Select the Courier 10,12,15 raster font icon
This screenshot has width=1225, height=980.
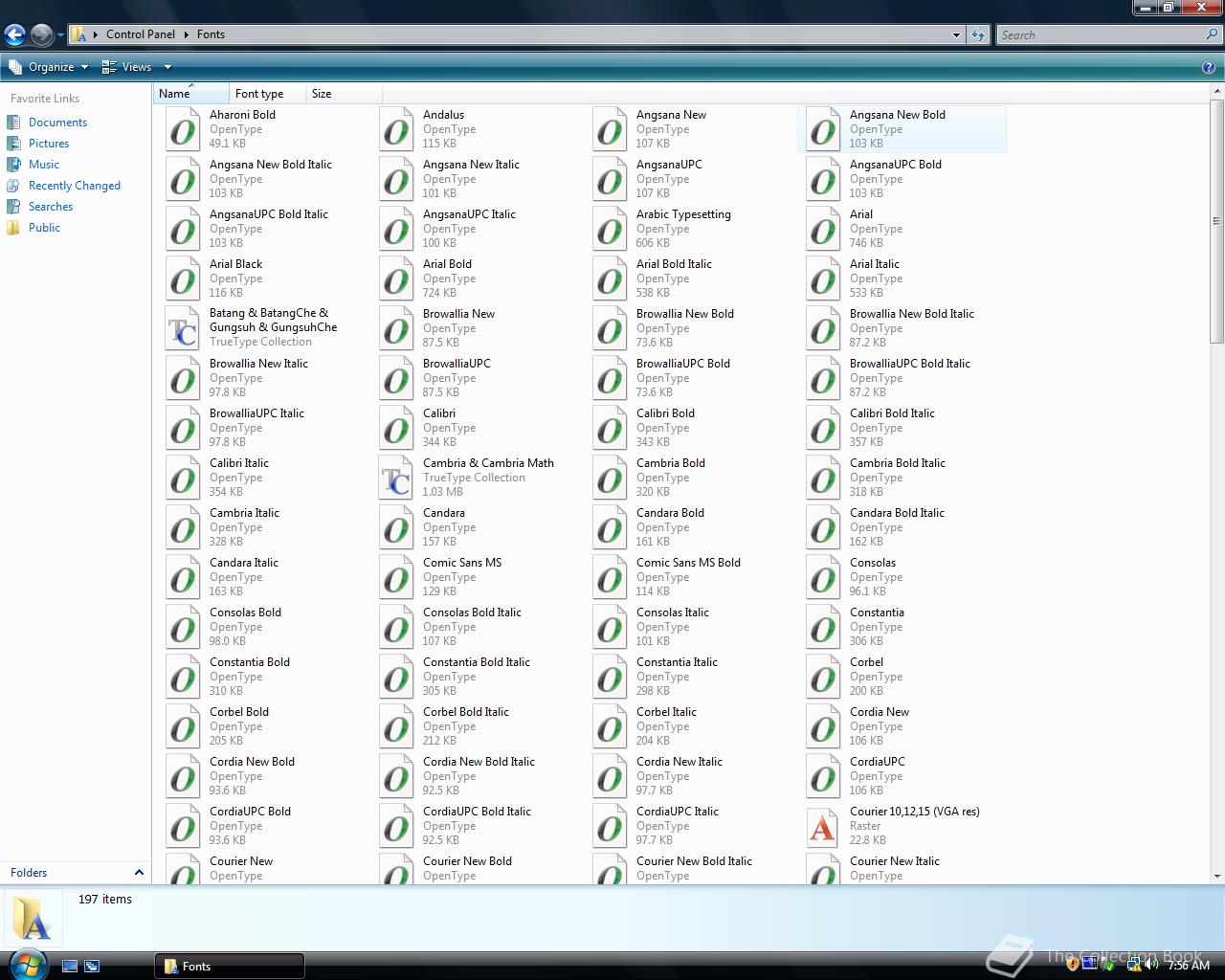[823, 826]
